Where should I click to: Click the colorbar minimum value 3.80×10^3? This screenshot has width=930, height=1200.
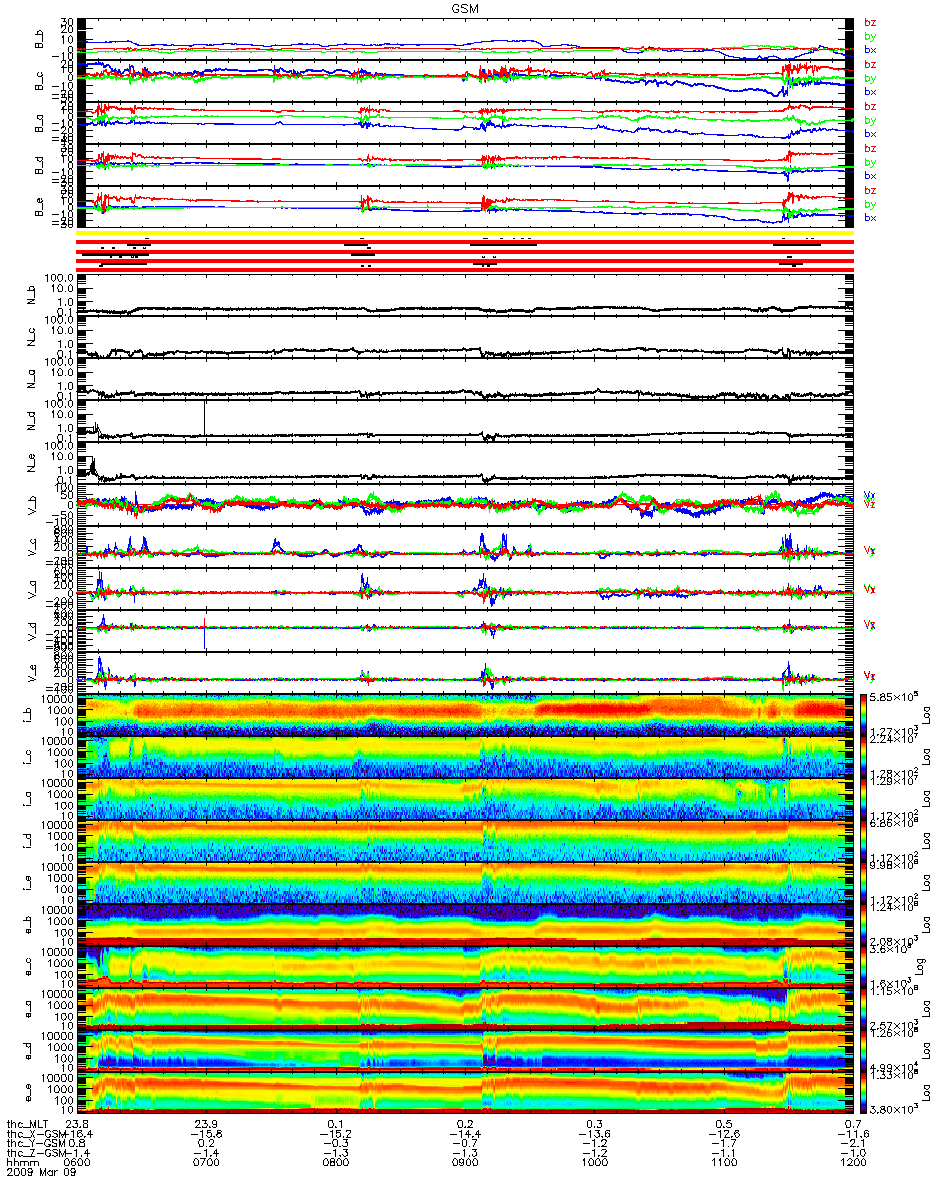pos(892,1110)
